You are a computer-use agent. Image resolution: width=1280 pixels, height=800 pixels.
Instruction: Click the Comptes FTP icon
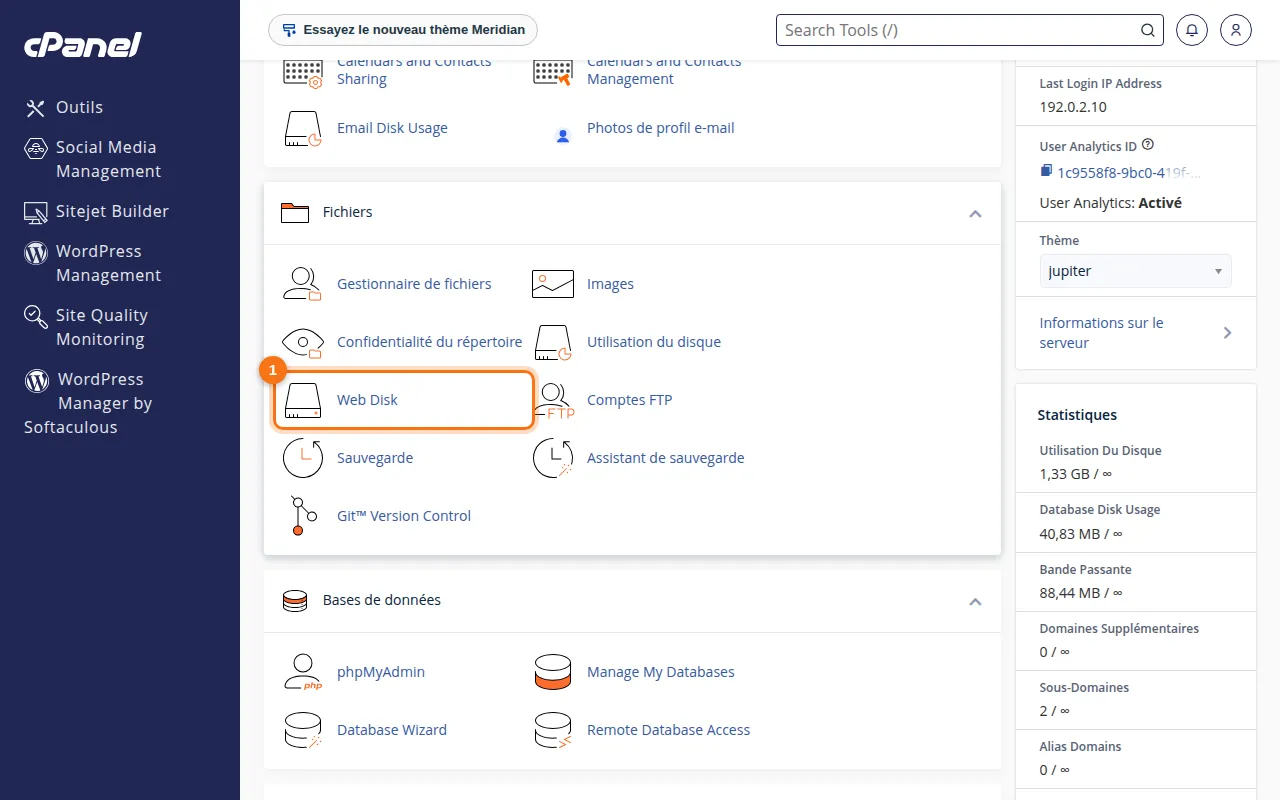(x=554, y=400)
